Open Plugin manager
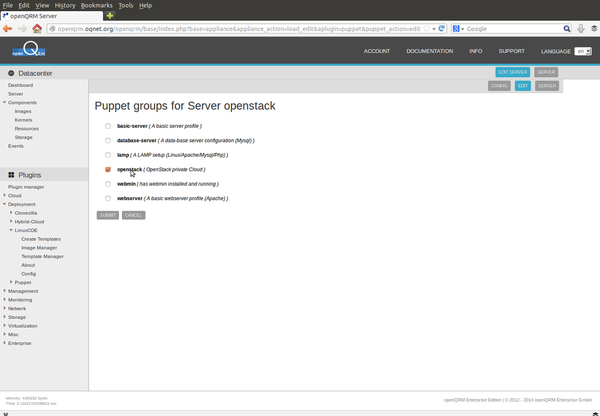Screen dimensions: 600x416 tap(26, 187)
